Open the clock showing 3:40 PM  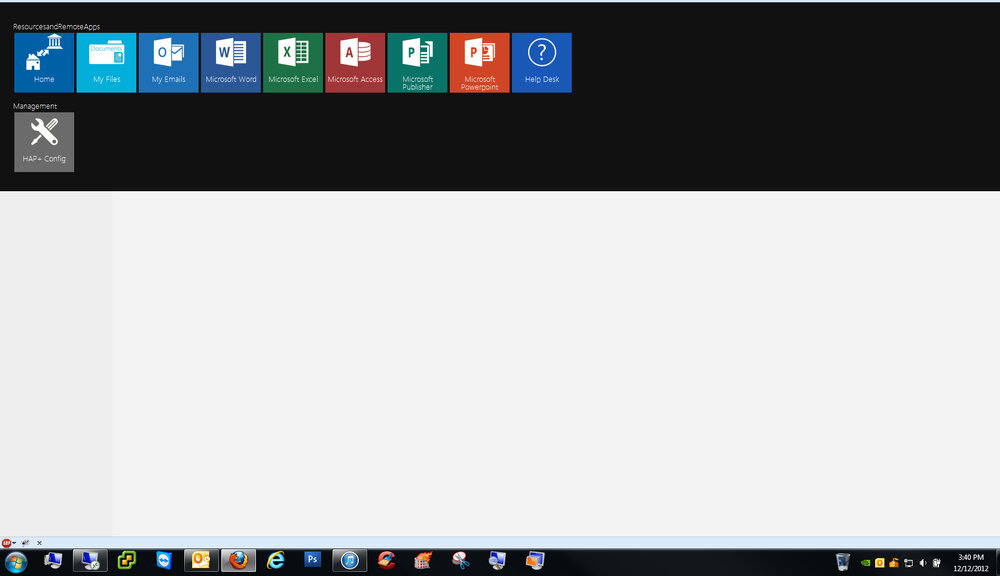point(971,563)
